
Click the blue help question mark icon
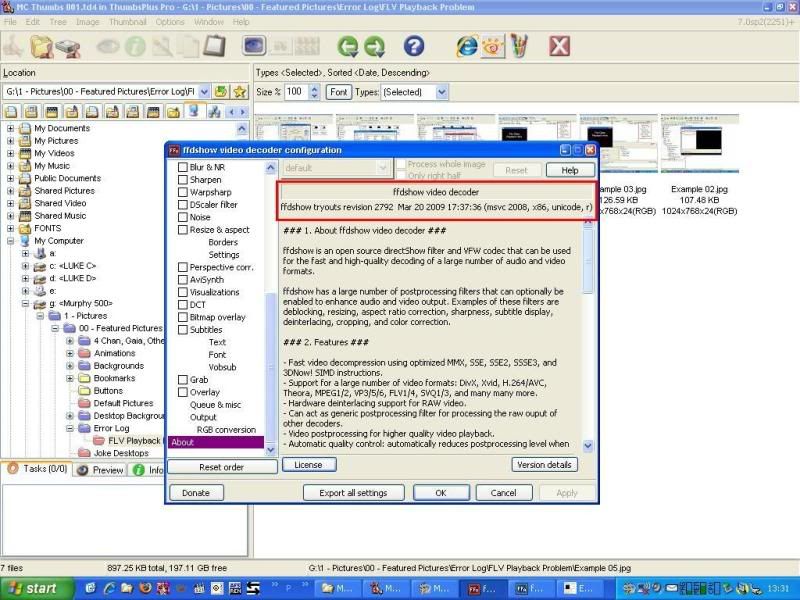(414, 46)
